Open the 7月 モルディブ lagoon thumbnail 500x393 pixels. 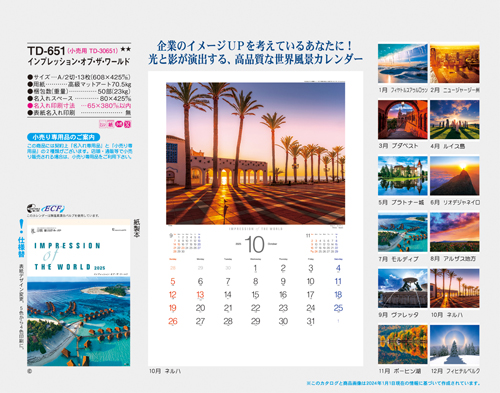point(403,232)
